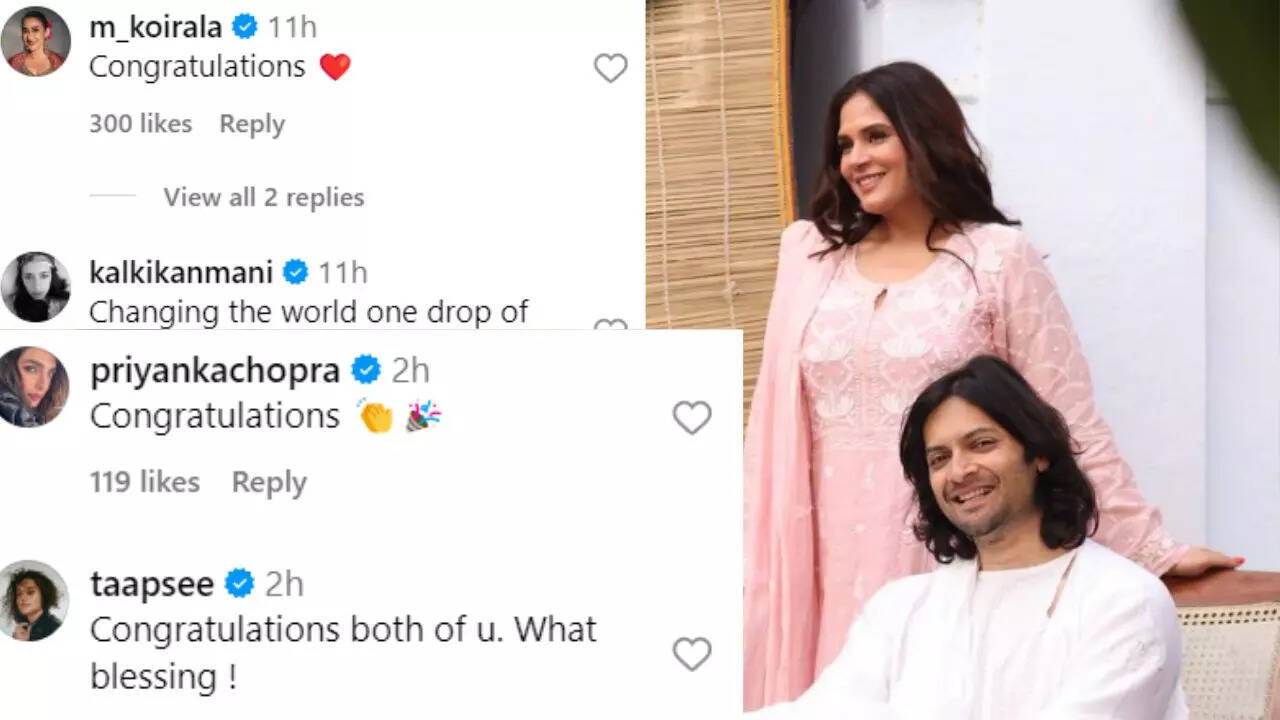Reply to m_koirala's comment
The image size is (1280, 720).
[252, 124]
